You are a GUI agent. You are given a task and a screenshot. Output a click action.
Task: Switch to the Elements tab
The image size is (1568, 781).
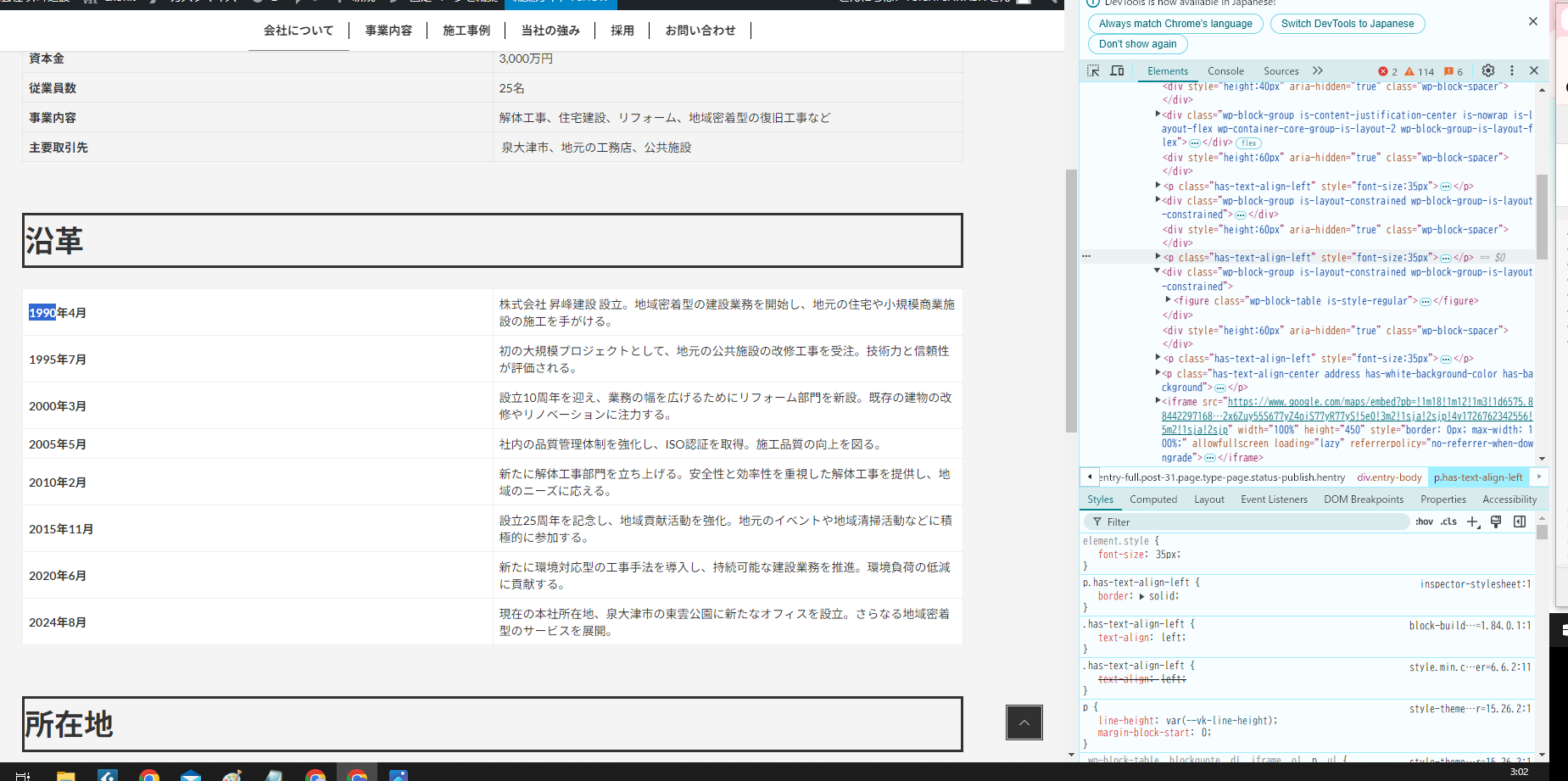[1168, 71]
